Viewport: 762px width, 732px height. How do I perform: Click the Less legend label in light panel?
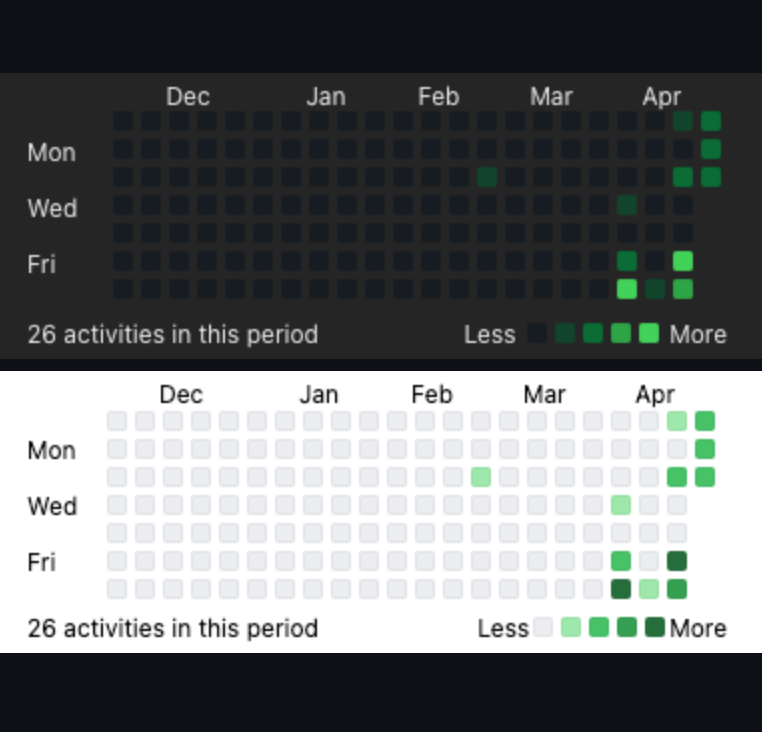[x=503, y=628]
